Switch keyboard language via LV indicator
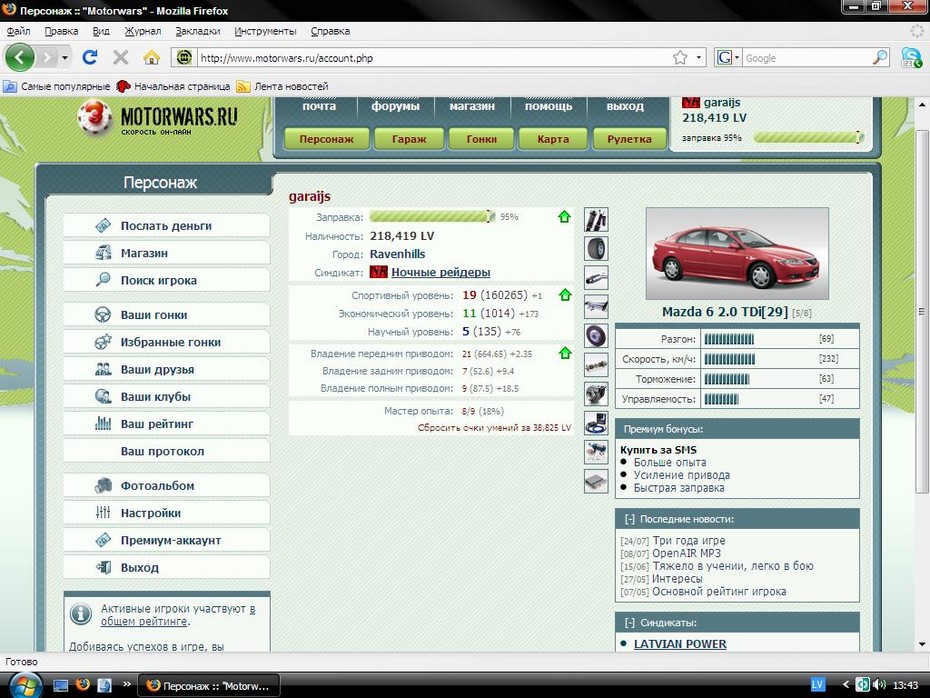The image size is (930, 698). coord(817,685)
